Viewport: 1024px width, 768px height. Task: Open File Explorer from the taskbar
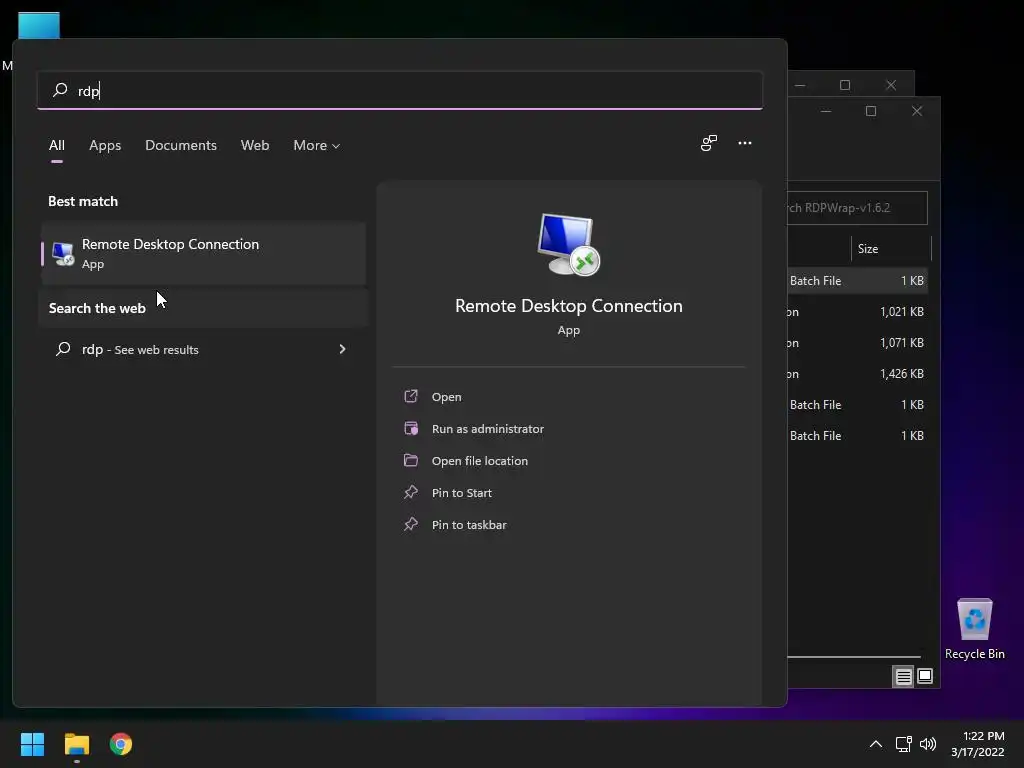[77, 744]
